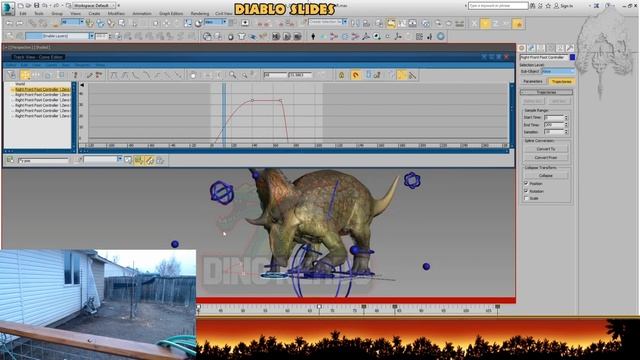Toggle the Rotation checkbox under Collapse Transform
The height and width of the screenshot is (360, 640).
[526, 191]
